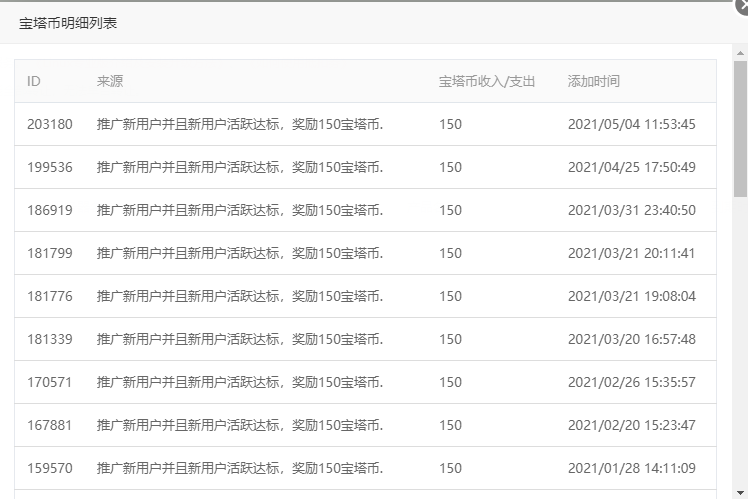
Task: Select ID cell 170571
Action: coord(50,382)
